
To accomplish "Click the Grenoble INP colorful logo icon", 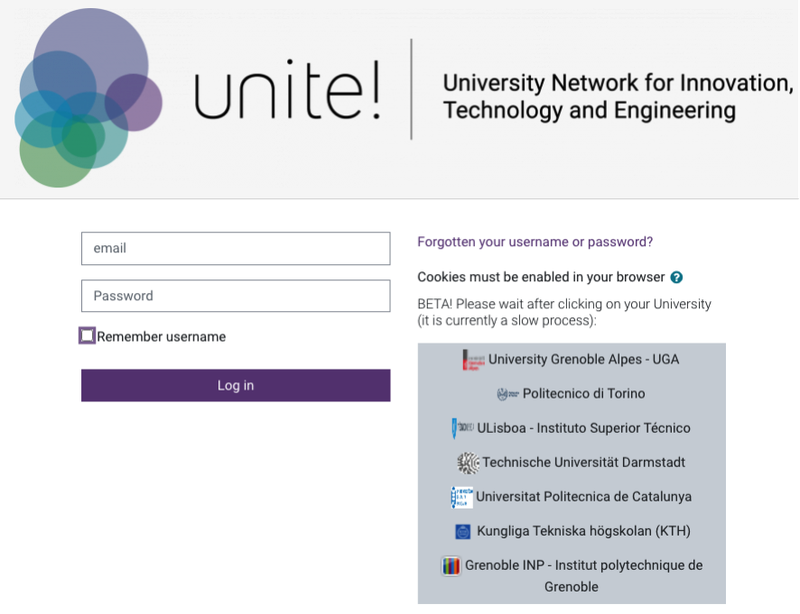I will pos(451,566).
